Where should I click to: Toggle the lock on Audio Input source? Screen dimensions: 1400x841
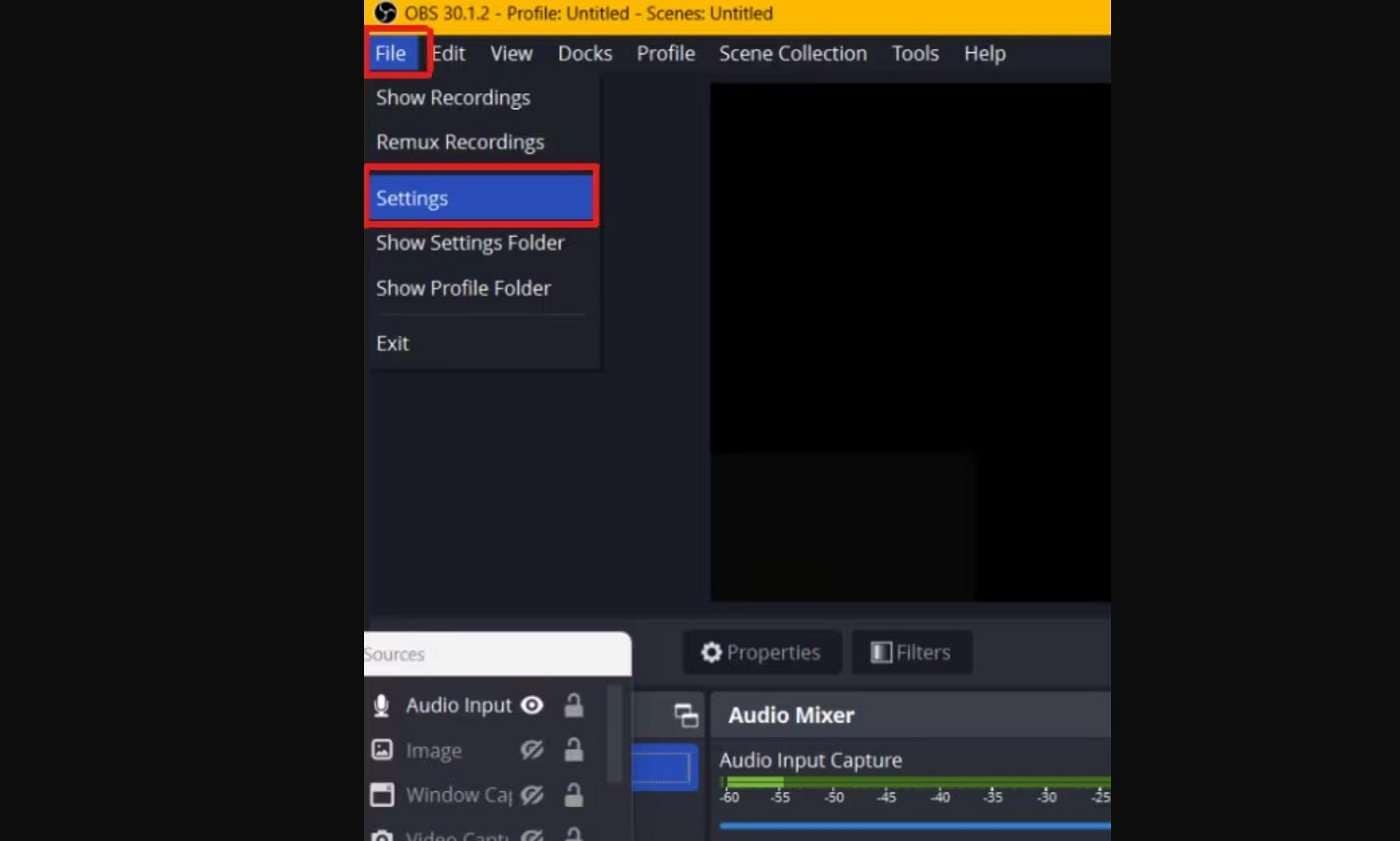(574, 705)
